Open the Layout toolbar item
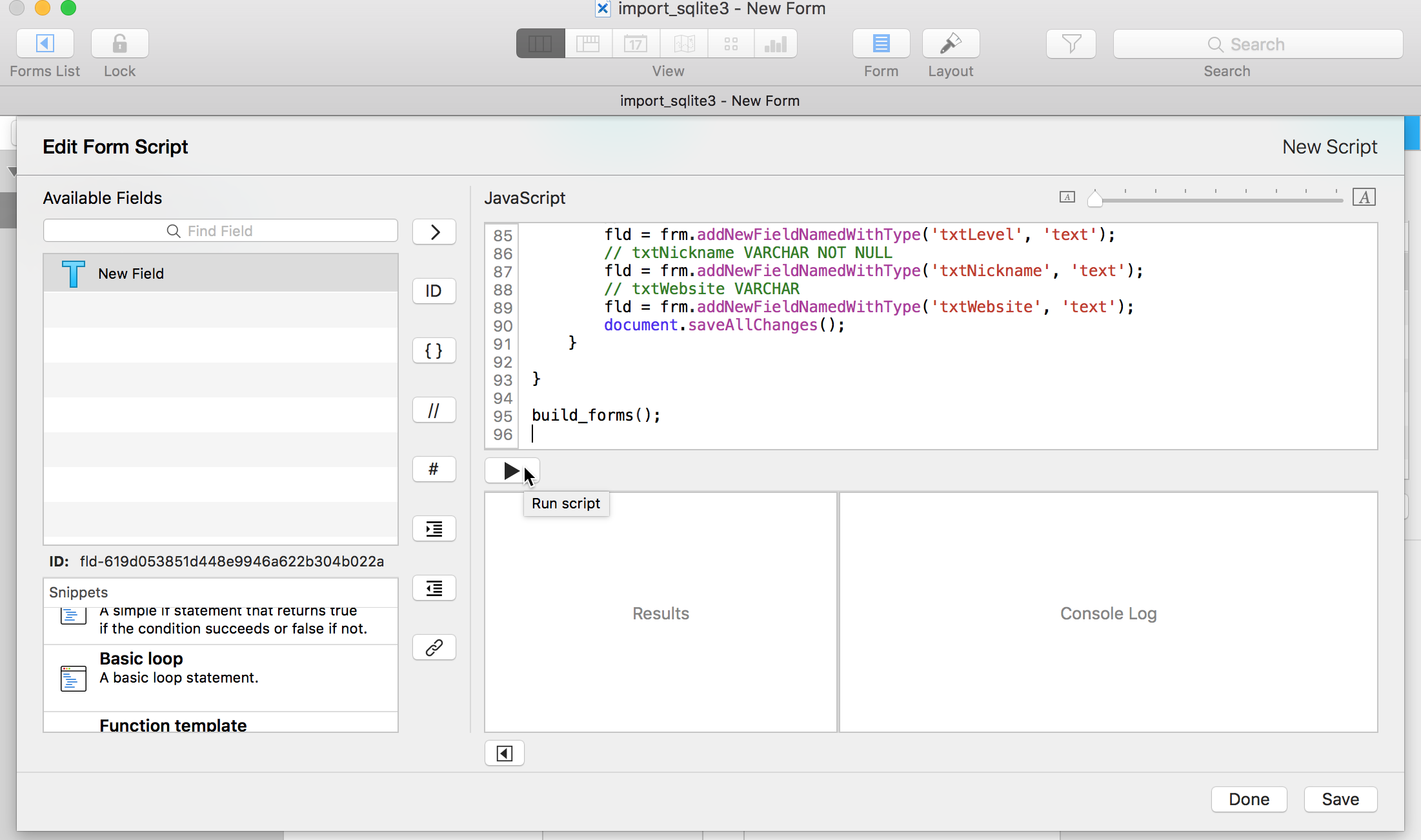This screenshot has width=1421, height=840. coord(950,44)
